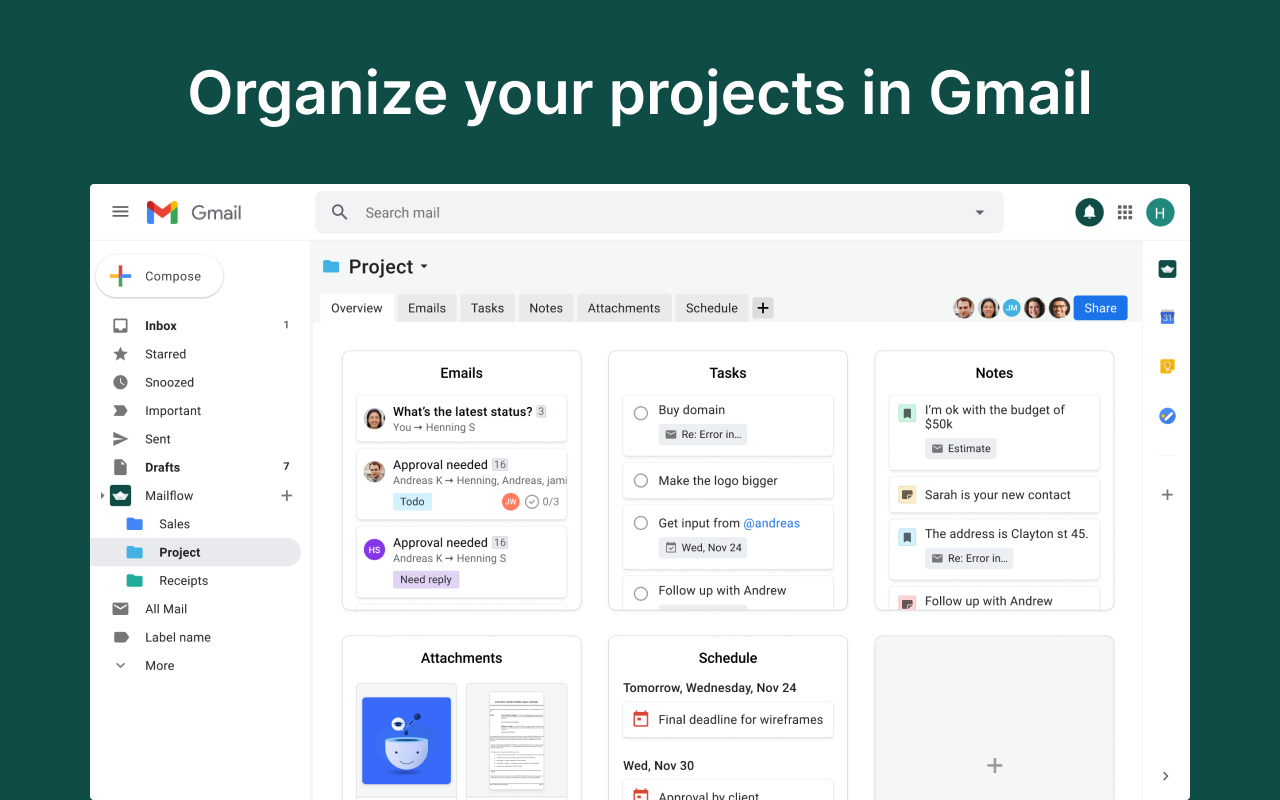Open the whale document attachment thumbnail
This screenshot has width=1280, height=800.
(406, 740)
